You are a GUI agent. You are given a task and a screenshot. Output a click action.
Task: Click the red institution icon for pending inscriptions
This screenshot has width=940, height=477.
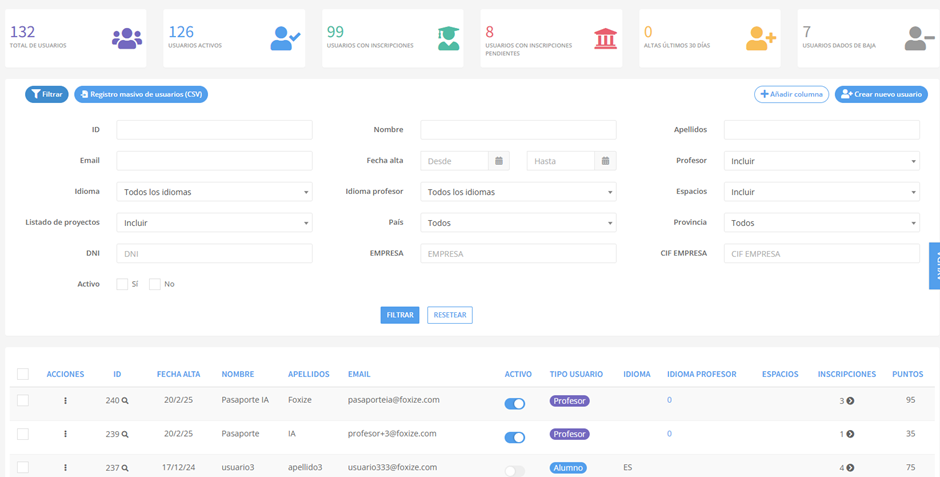(x=605, y=38)
